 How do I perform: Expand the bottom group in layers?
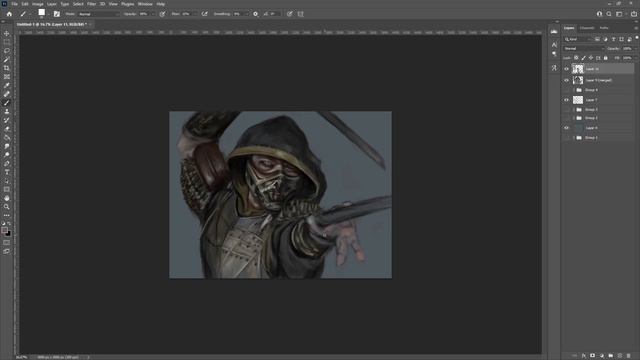(x=574, y=138)
